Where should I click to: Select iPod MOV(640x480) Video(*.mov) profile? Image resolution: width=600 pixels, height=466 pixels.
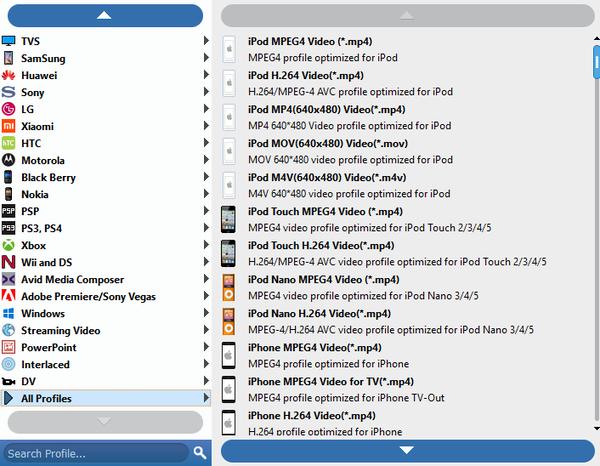click(404, 152)
